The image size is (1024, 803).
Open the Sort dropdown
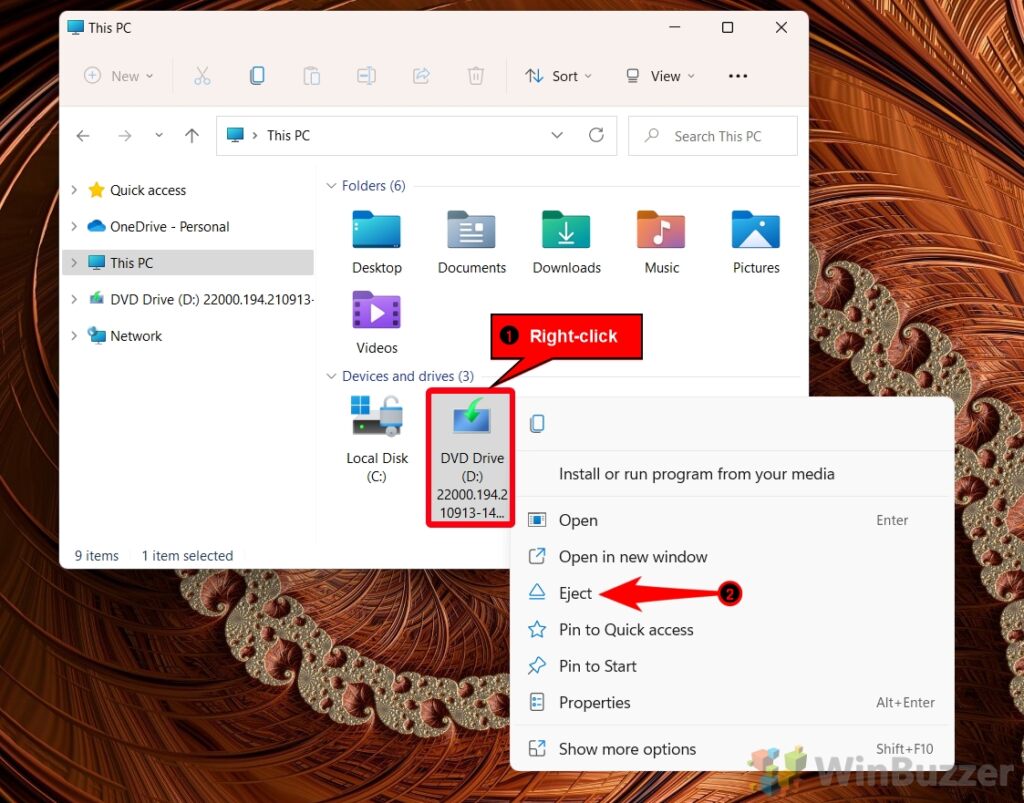pos(558,75)
